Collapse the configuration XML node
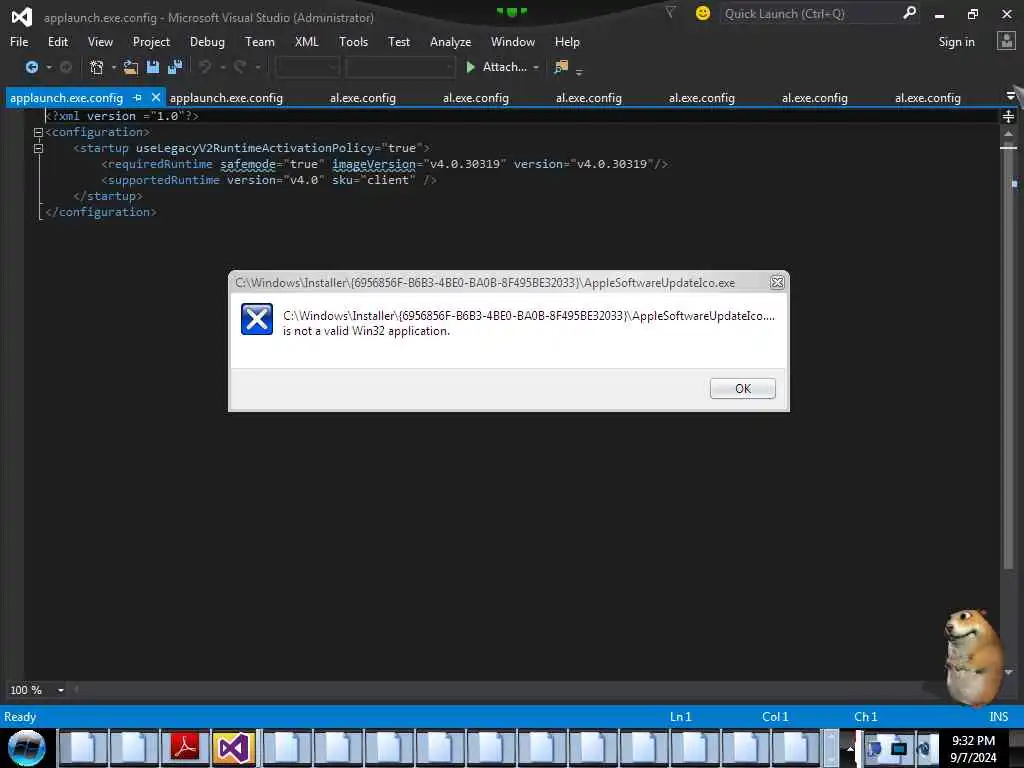 point(39,133)
